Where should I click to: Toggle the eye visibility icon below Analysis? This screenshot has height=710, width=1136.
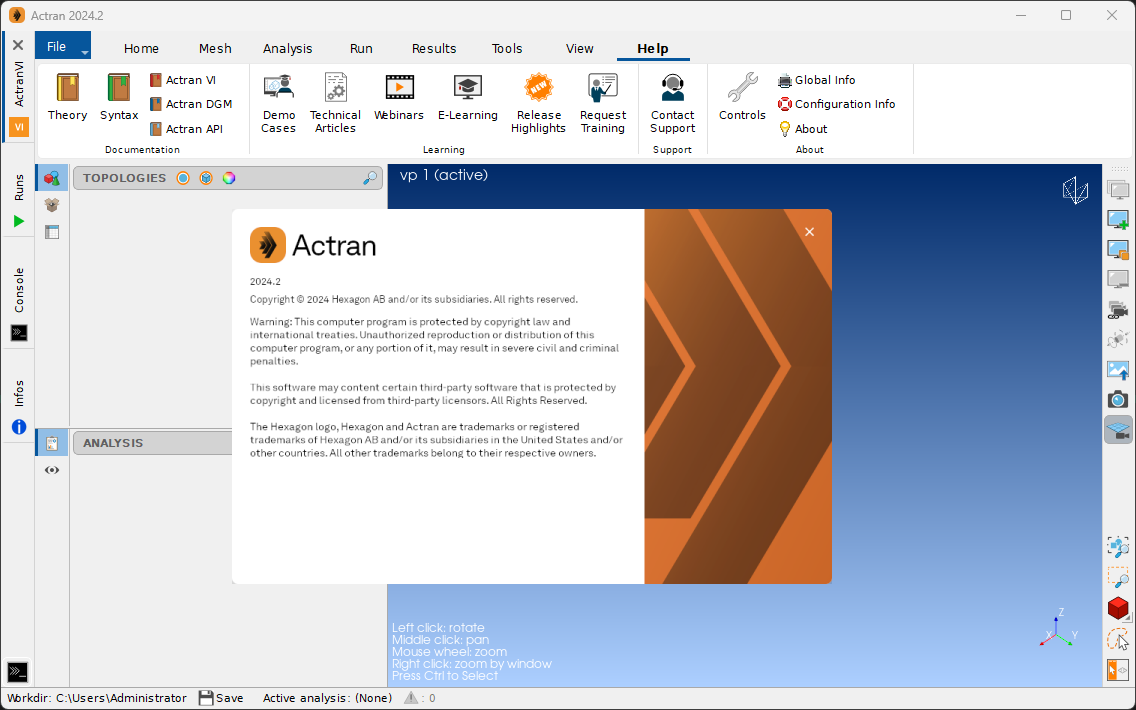pos(52,470)
